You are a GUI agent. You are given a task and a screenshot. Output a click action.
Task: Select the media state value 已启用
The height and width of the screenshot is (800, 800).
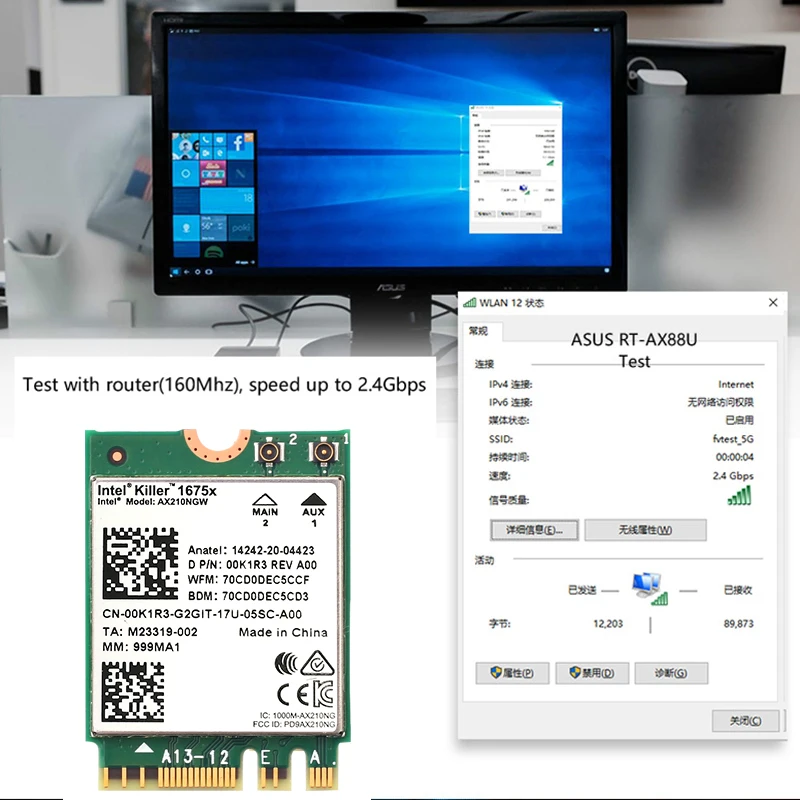pos(739,420)
